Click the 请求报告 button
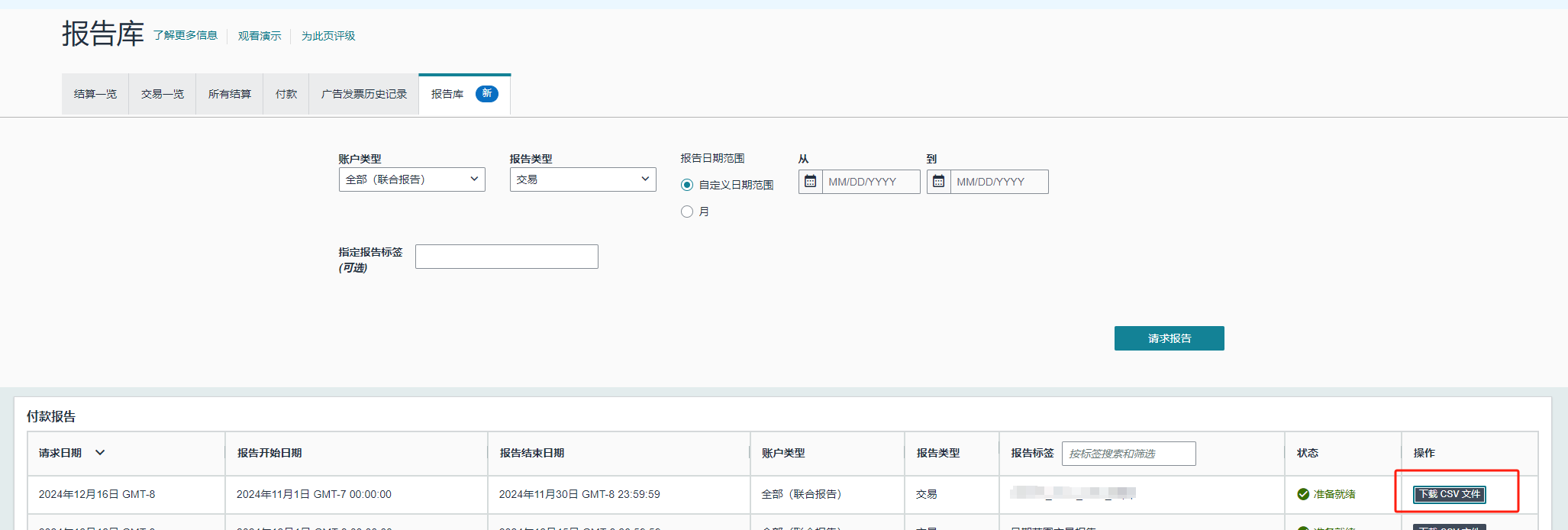 click(1169, 338)
